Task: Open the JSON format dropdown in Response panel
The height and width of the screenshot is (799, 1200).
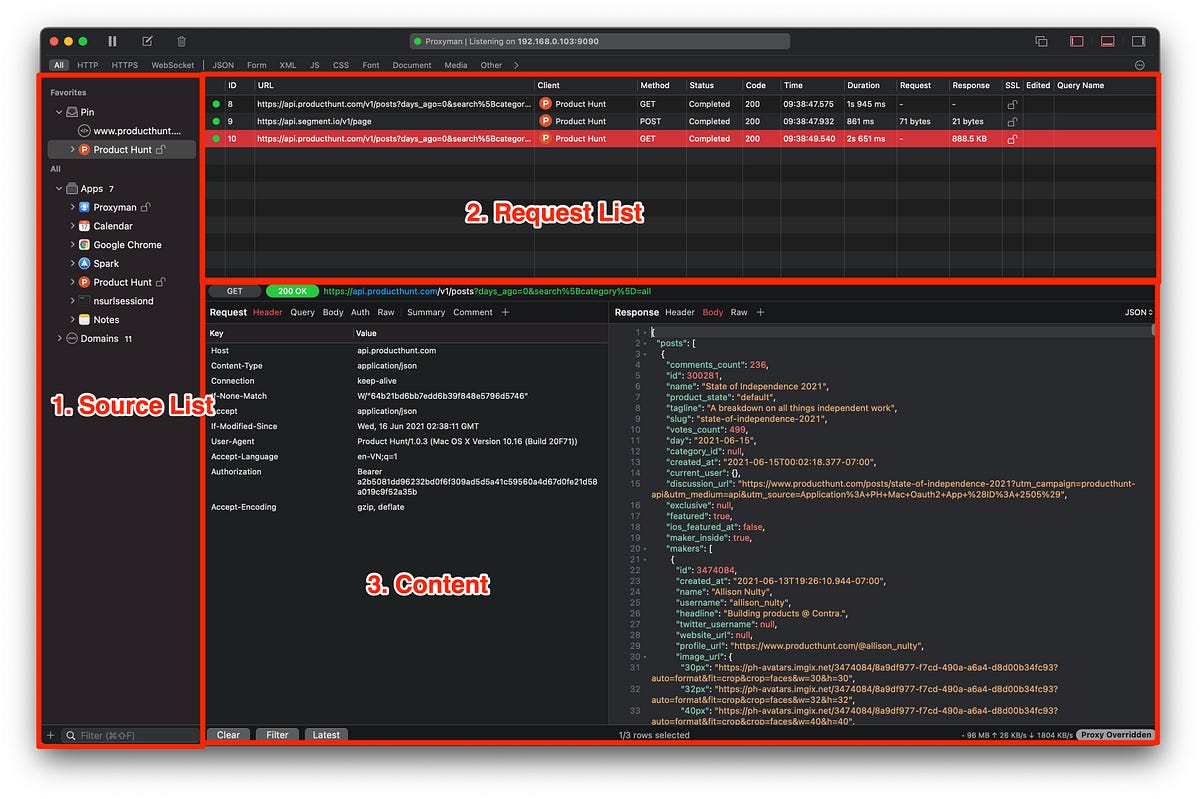Action: coord(1137,311)
